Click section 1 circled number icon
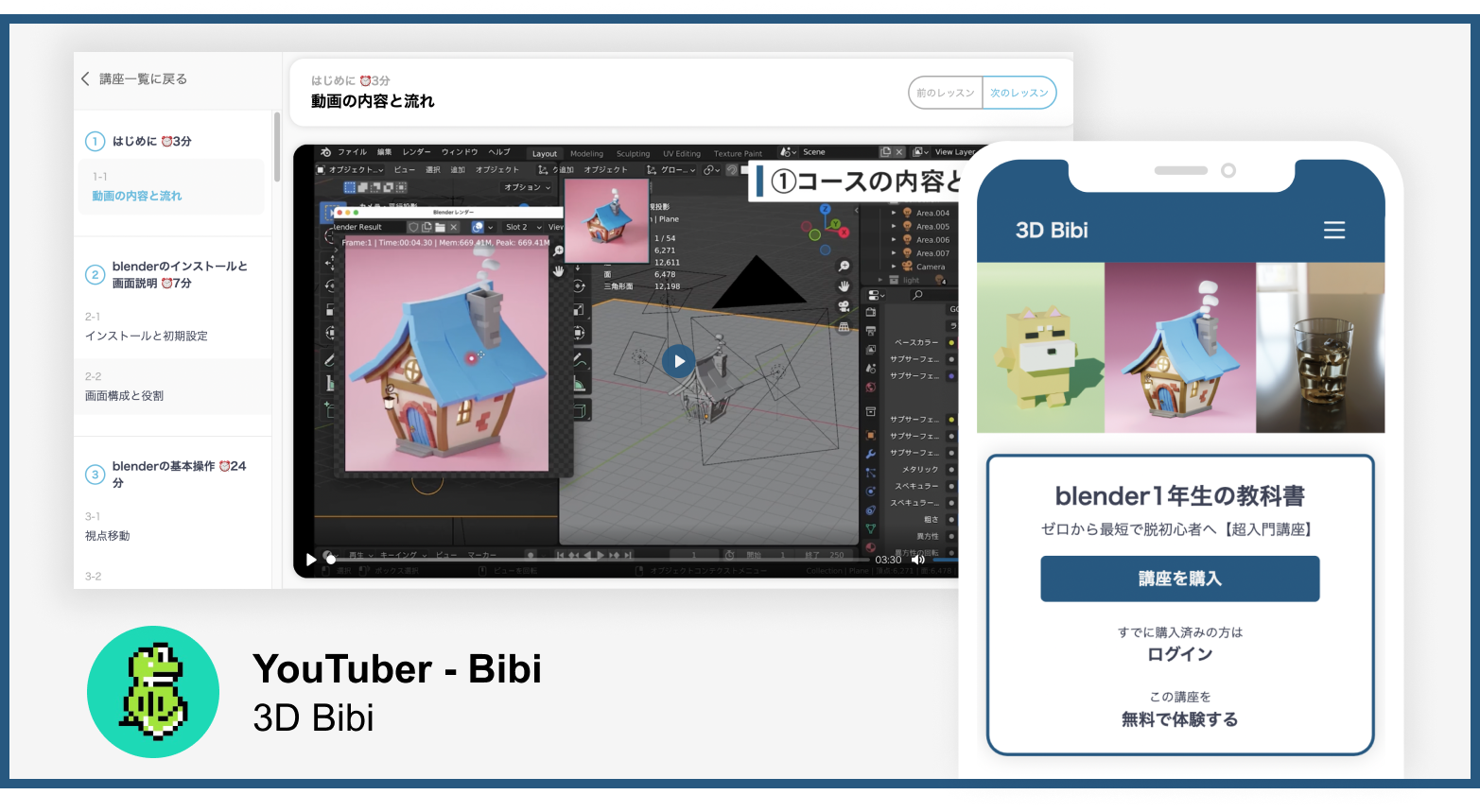Screen dimensions: 1480x812 click(95, 141)
